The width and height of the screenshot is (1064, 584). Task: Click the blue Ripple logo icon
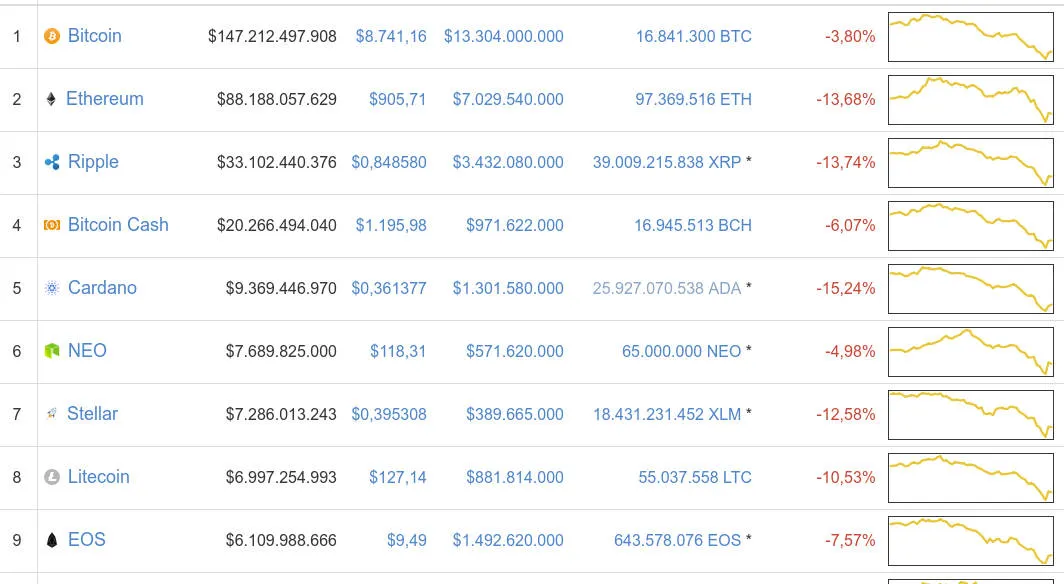52,162
